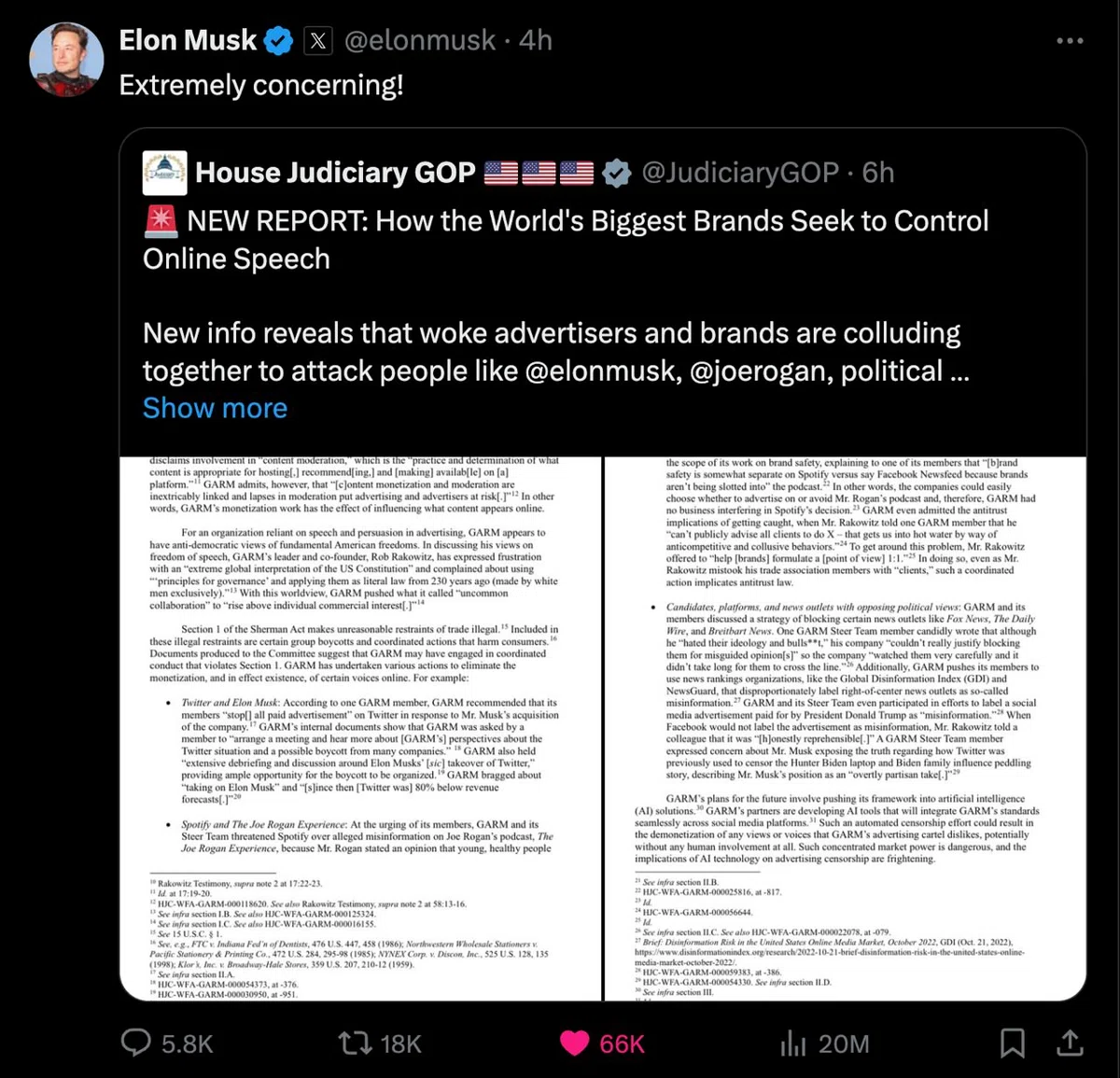Viewport: 1120px width, 1078px height.
Task: Open the three-dot more options menu
Action: coord(1070,41)
